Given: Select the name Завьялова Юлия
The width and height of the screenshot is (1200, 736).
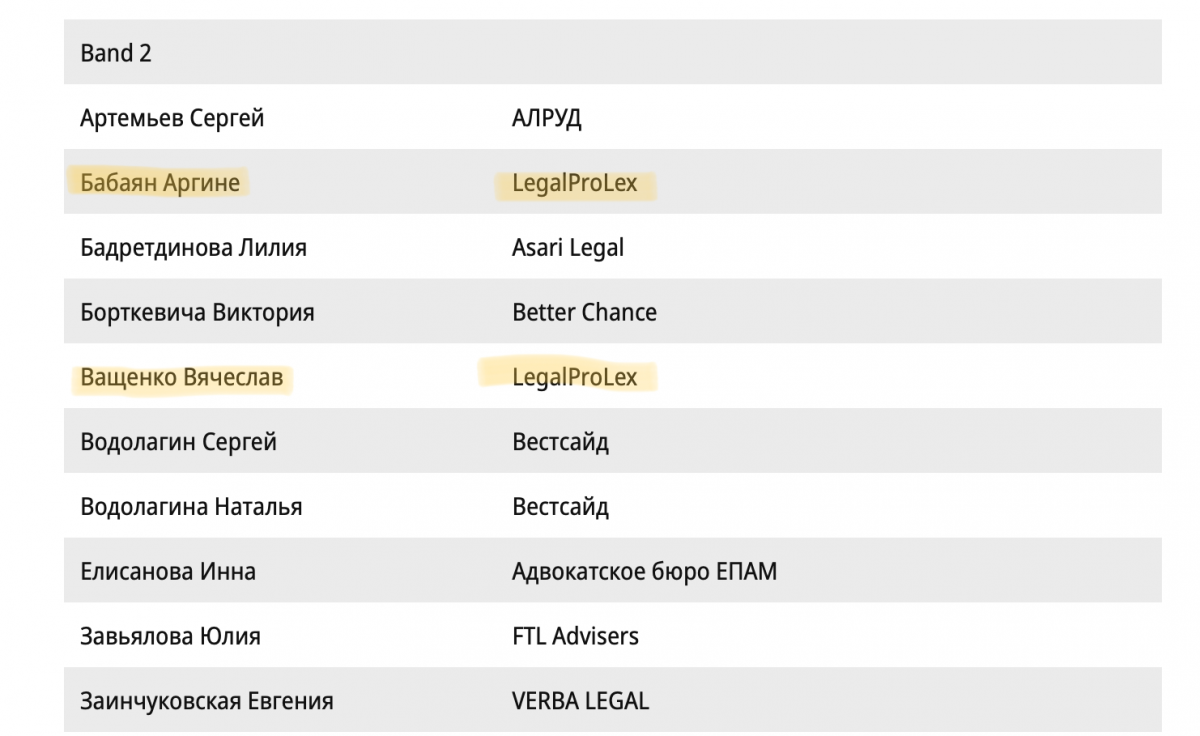Looking at the screenshot, I should [171, 636].
